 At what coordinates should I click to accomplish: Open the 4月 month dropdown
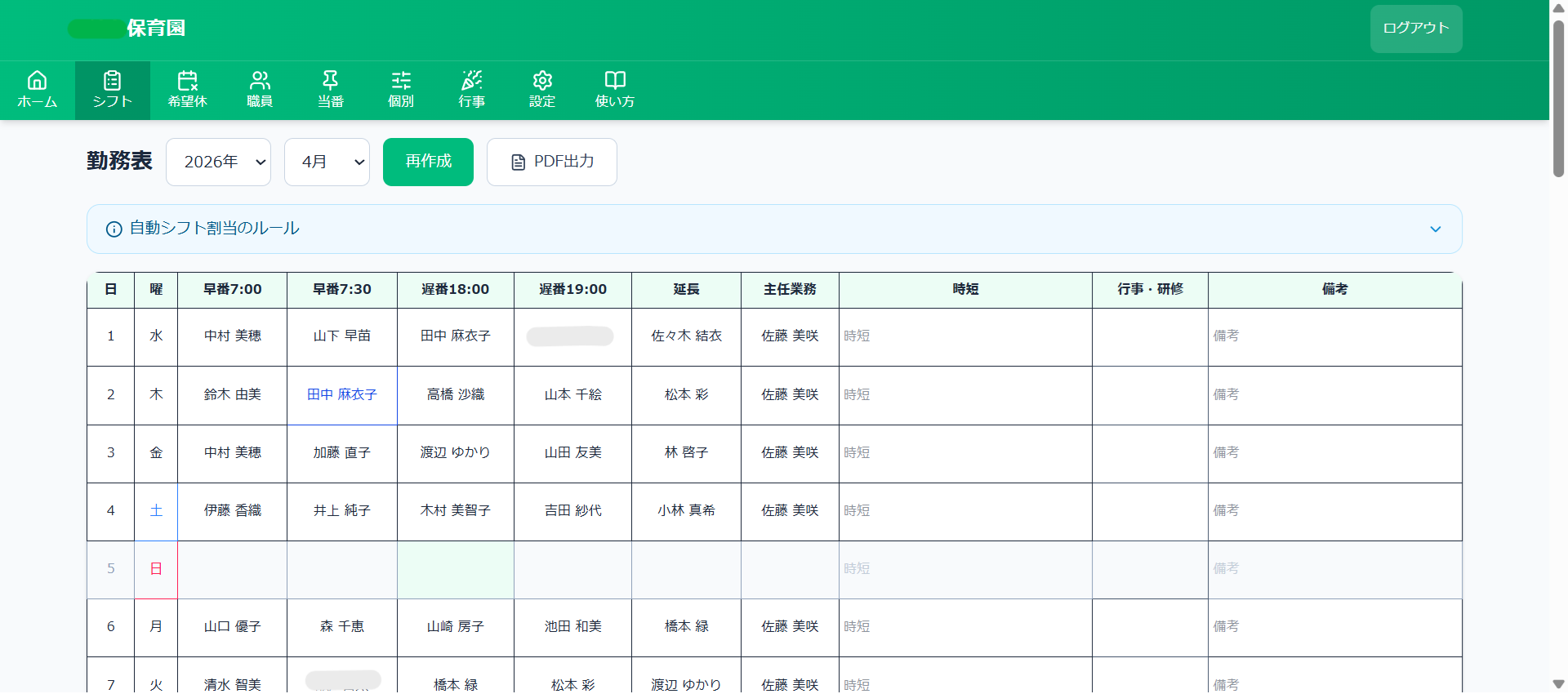point(327,162)
